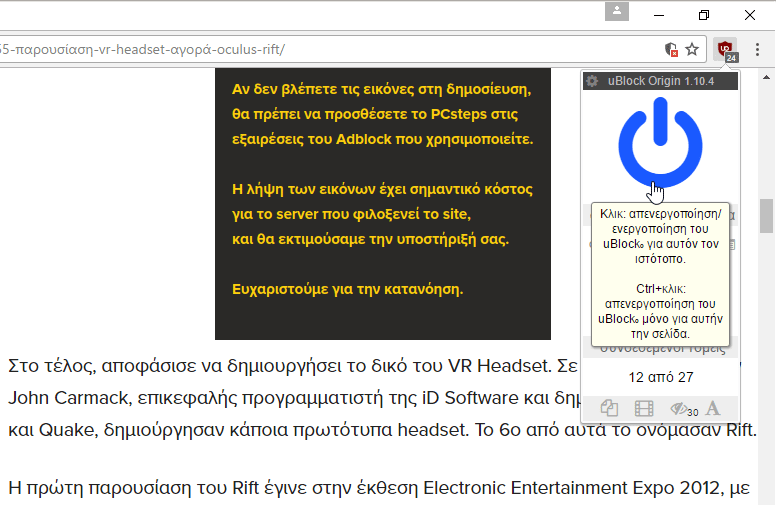Click the vertical scrollbar thumb
Image resolution: width=776 pixels, height=505 pixels.
tap(767, 215)
